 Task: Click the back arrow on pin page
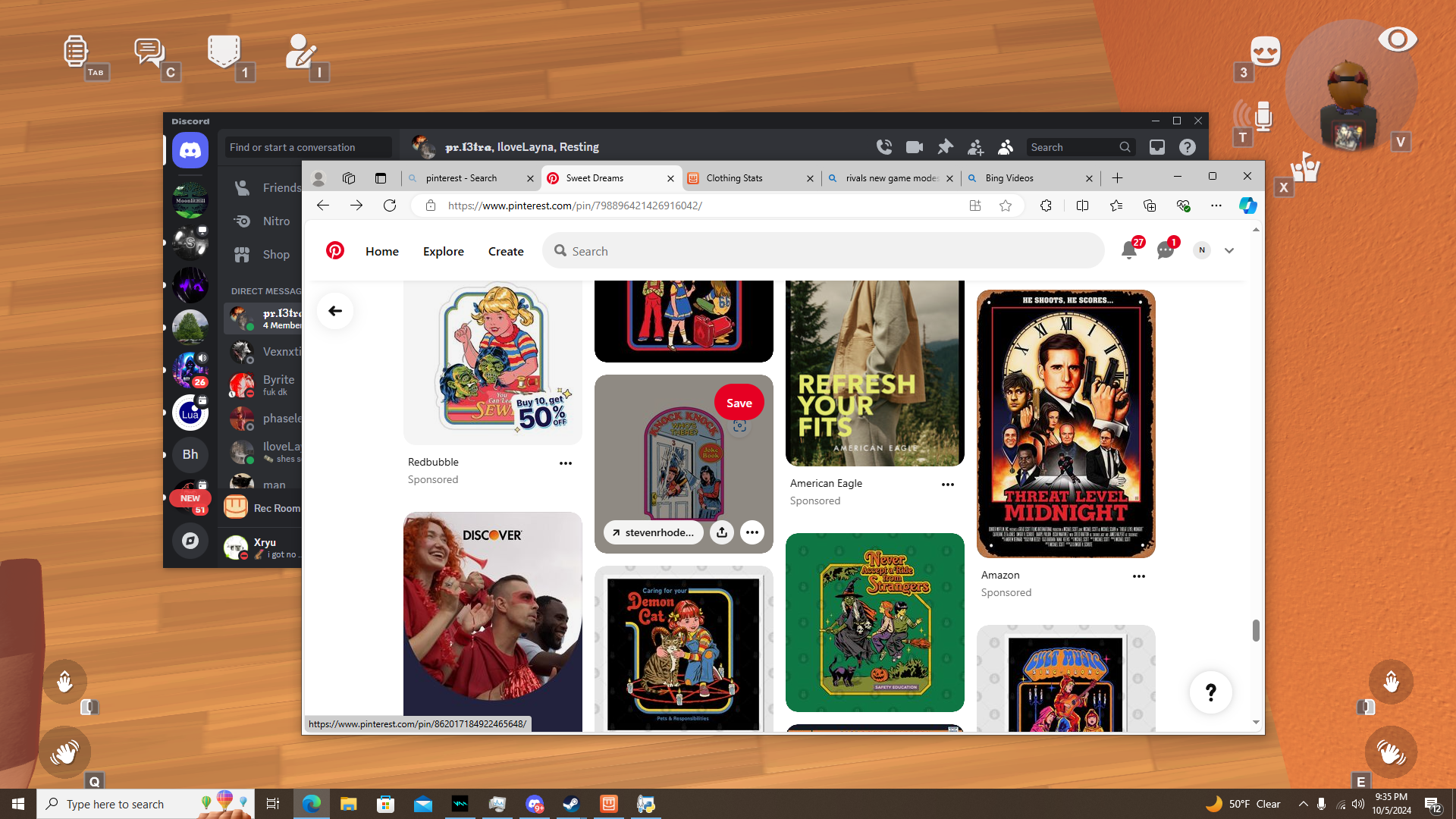tap(334, 311)
